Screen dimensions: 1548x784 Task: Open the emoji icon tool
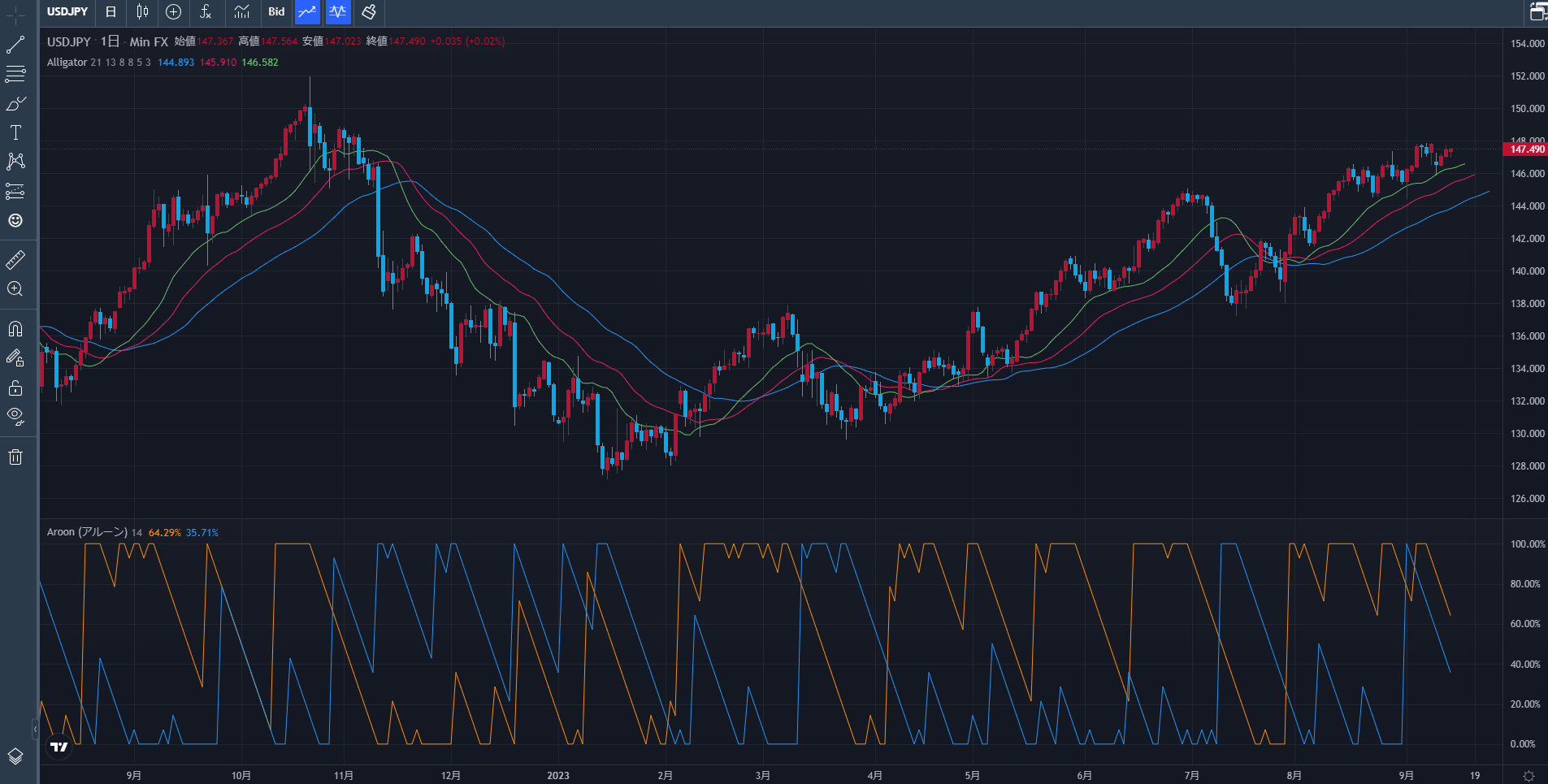point(15,221)
